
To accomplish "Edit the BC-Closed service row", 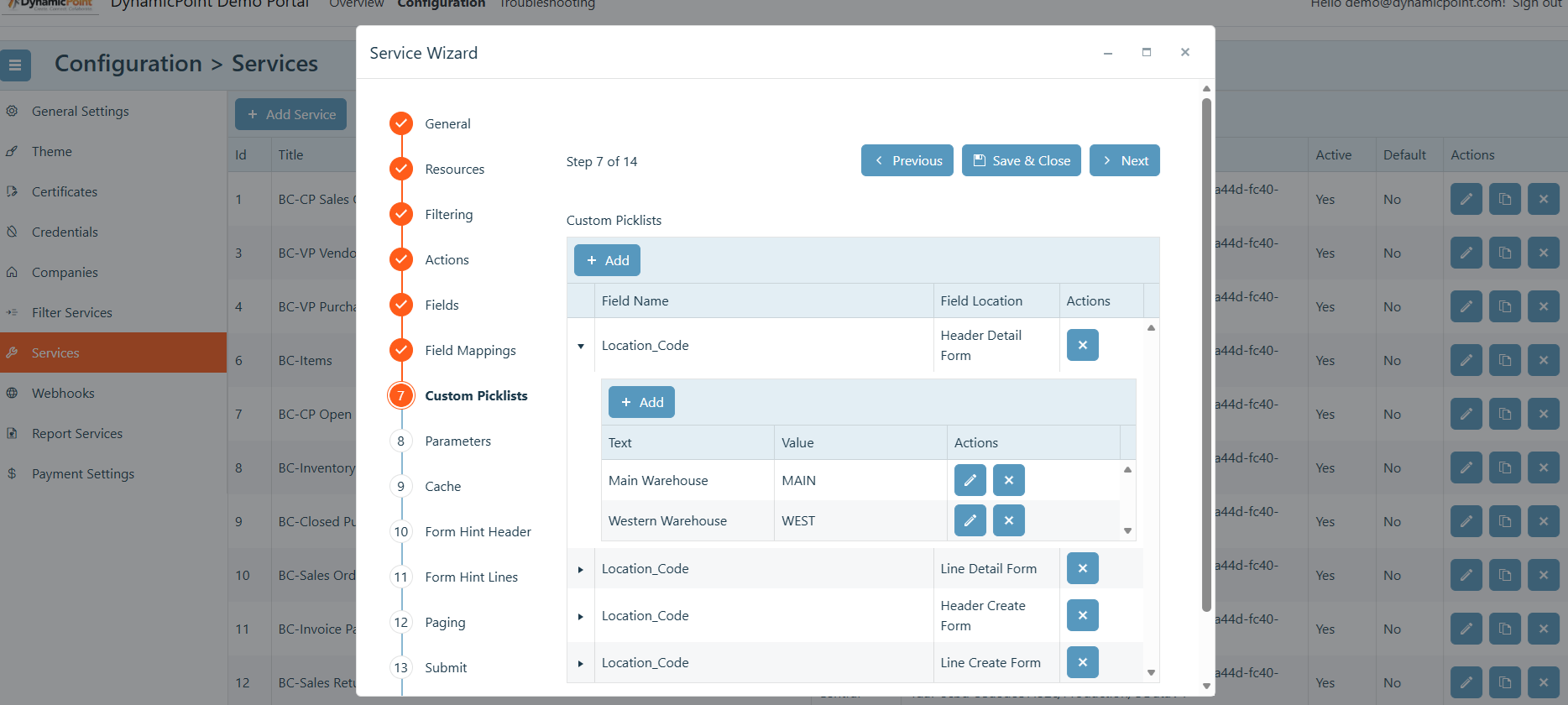I will tap(1466, 521).
